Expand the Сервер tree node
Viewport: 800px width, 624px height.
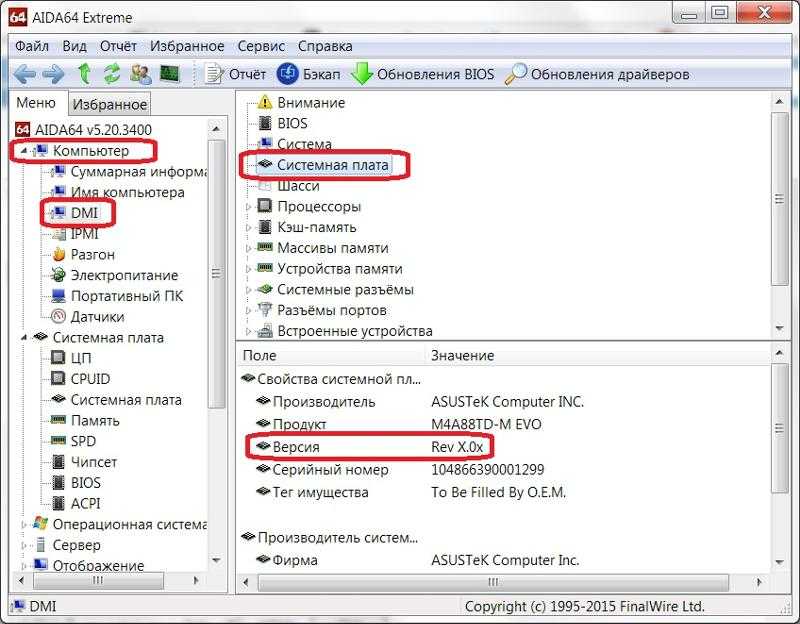[x=23, y=545]
